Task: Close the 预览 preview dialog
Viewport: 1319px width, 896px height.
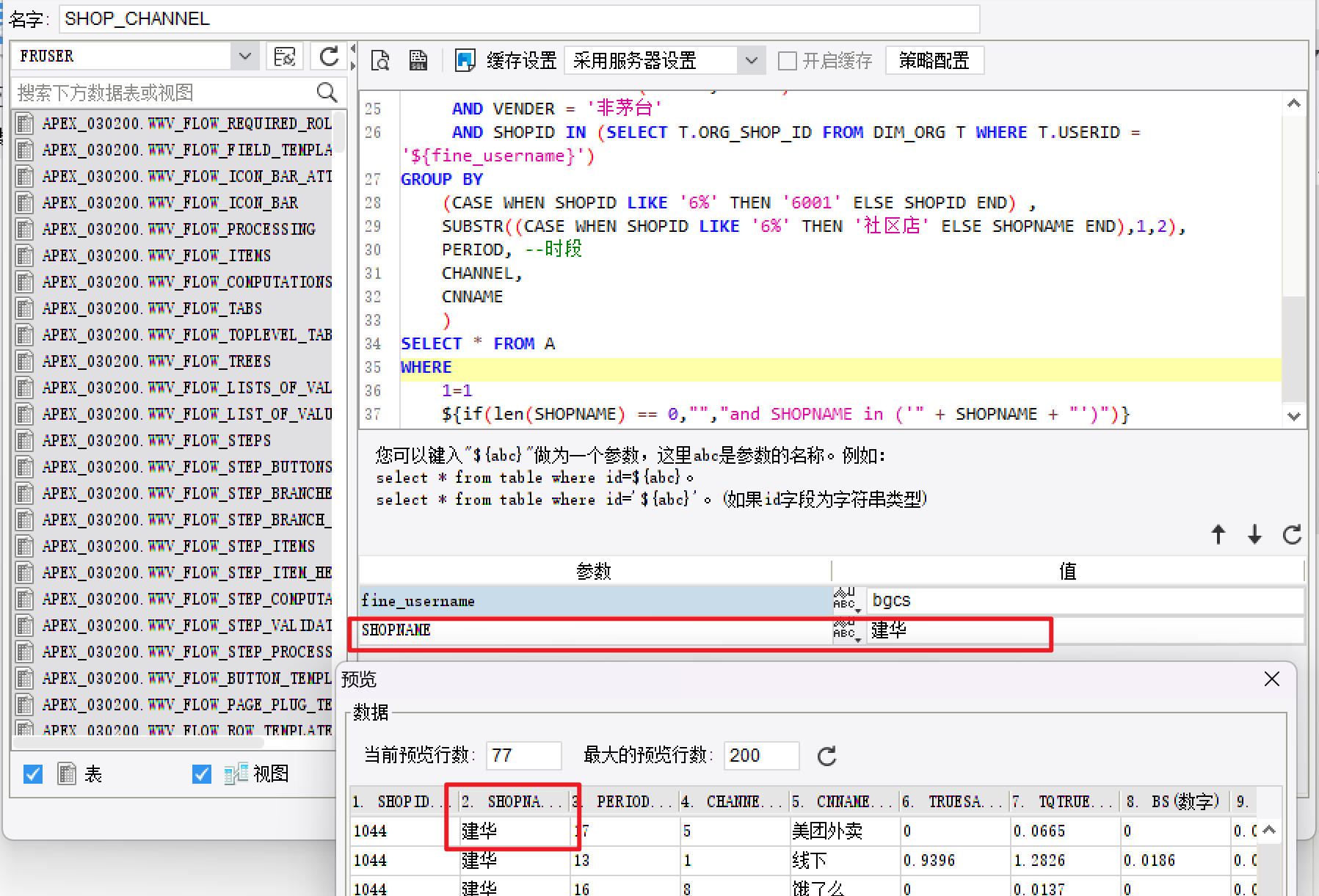Action: pyautogui.click(x=1272, y=679)
